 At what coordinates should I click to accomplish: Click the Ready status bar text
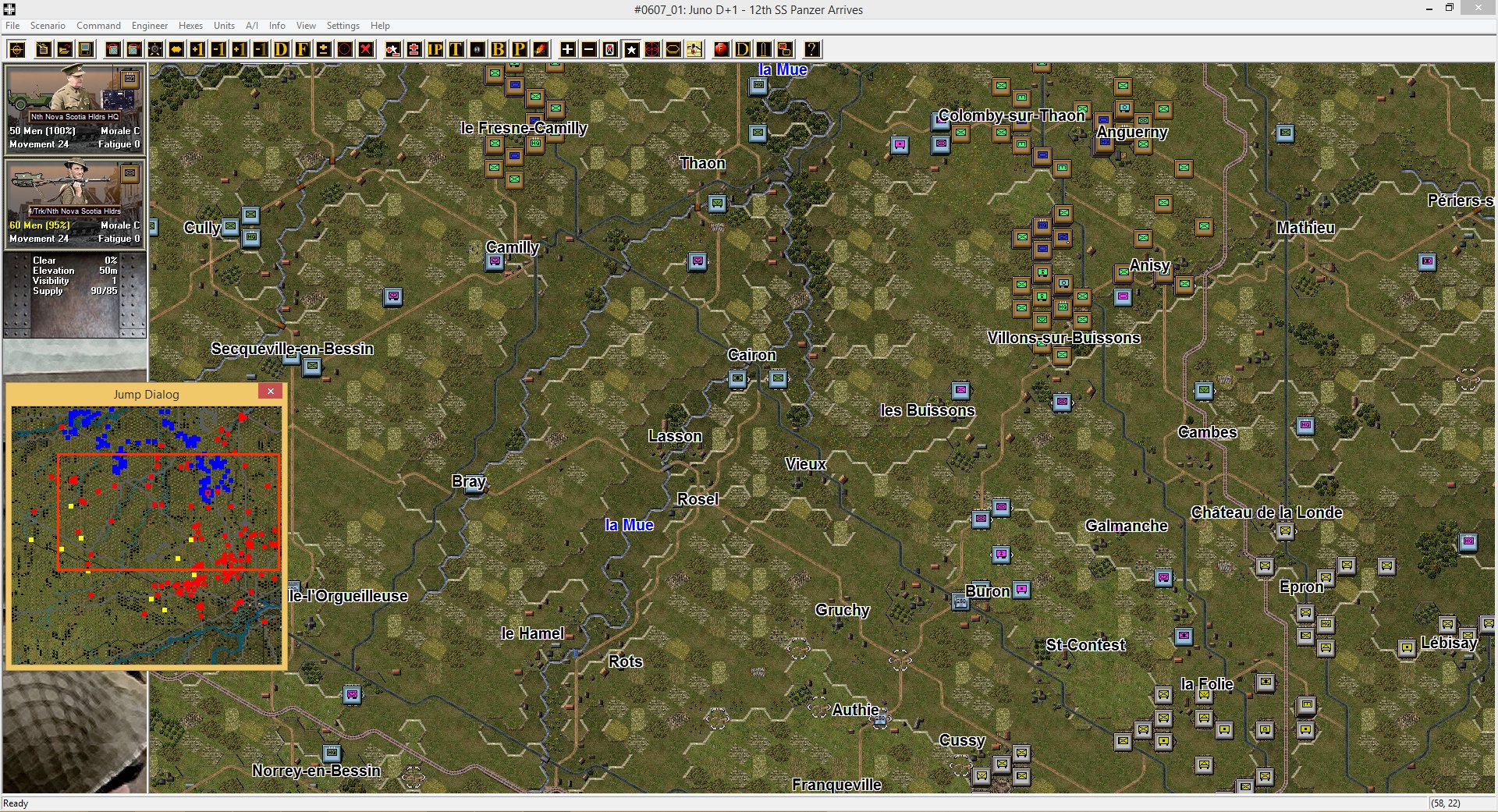click(16, 803)
